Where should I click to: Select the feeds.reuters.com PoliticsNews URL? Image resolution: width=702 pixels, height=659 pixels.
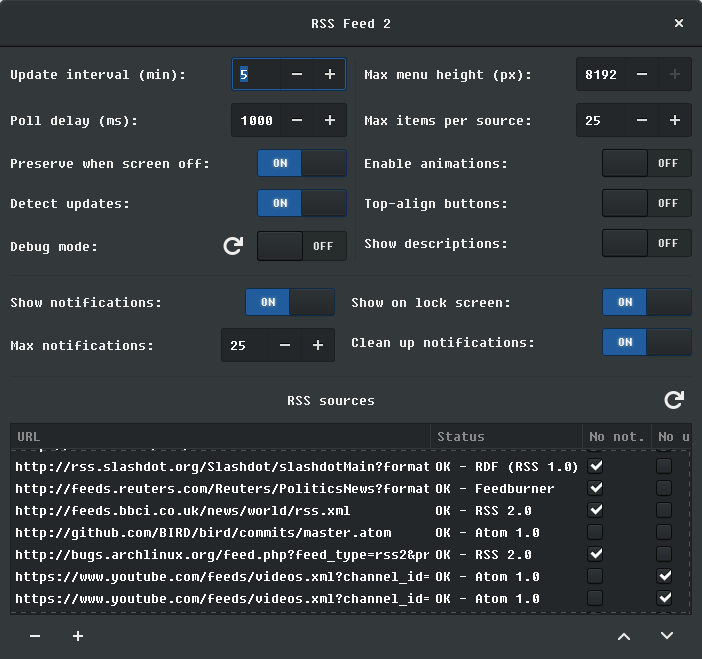[x=222, y=488]
